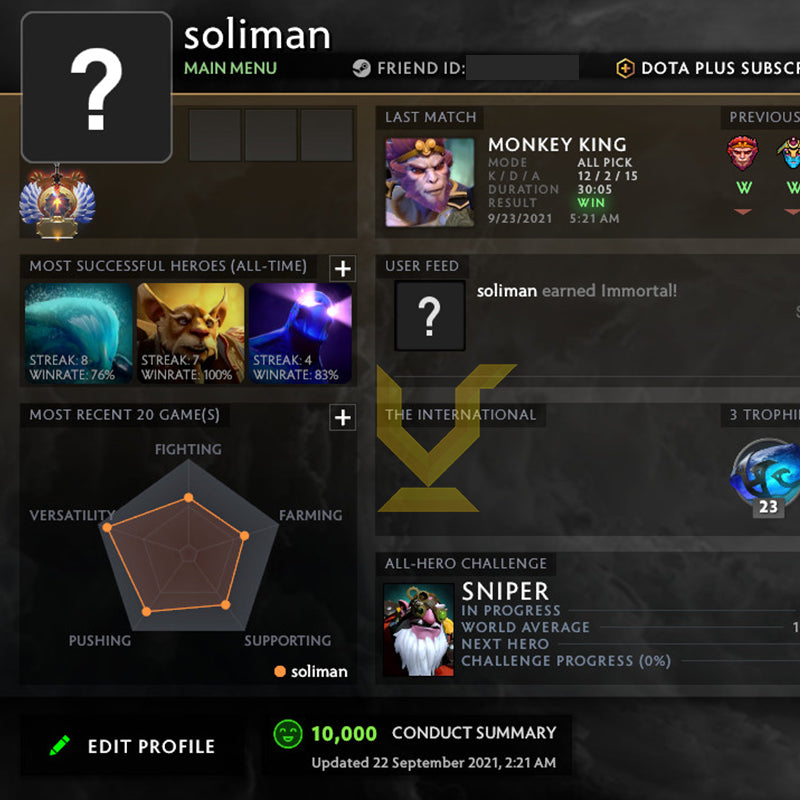
Task: Select the hero with 100% winrate
Action: point(190,333)
